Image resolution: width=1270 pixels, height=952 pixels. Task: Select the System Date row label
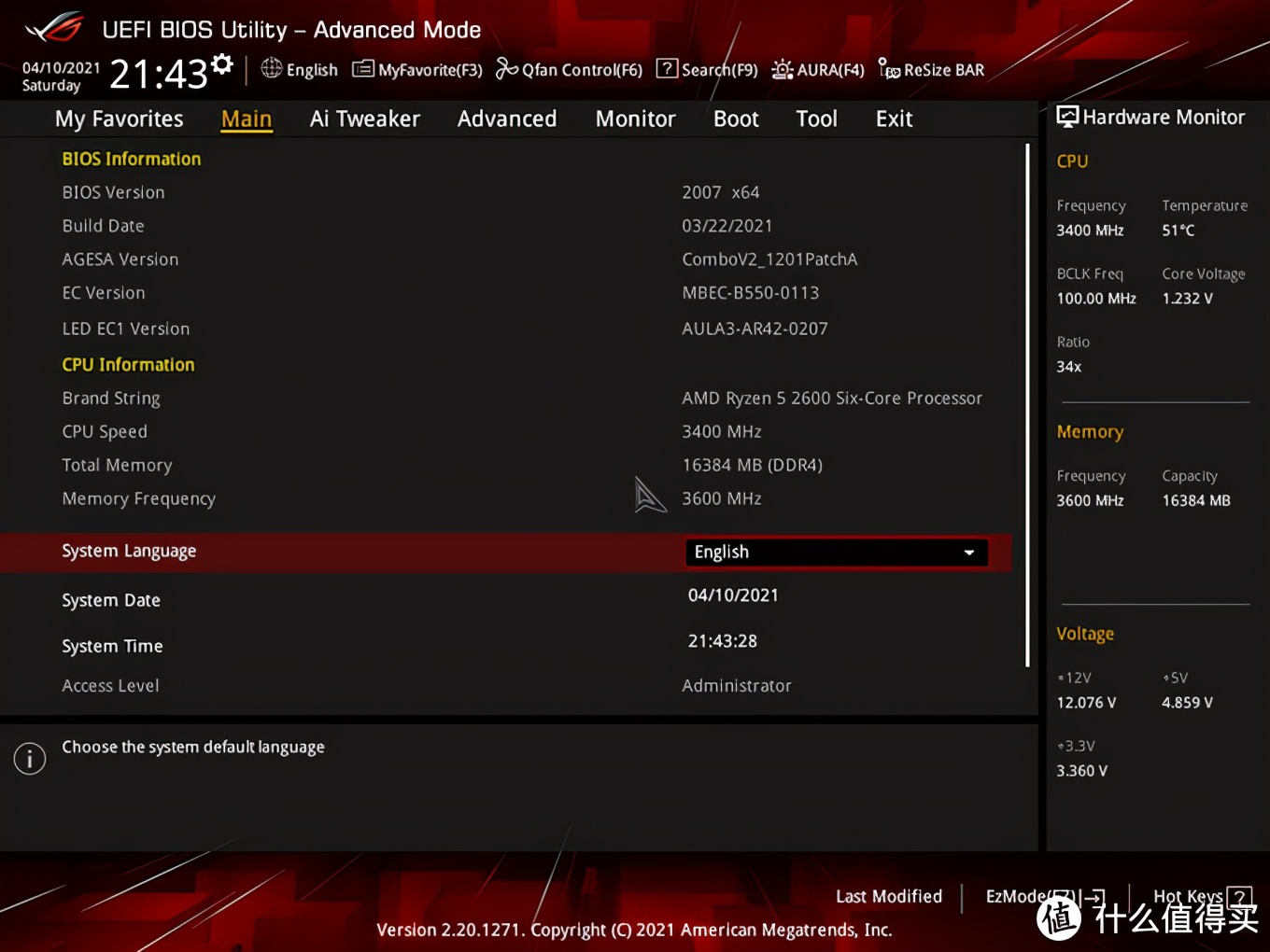click(x=111, y=600)
